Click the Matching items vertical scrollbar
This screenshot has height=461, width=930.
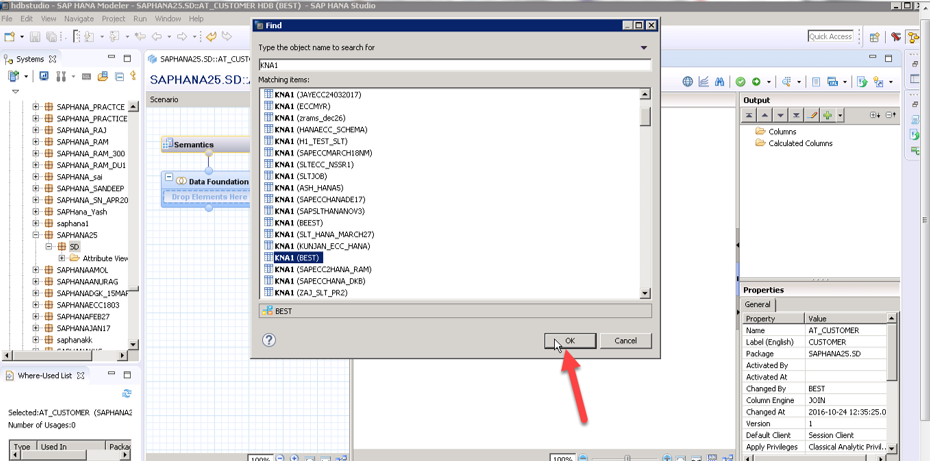[x=645, y=193]
